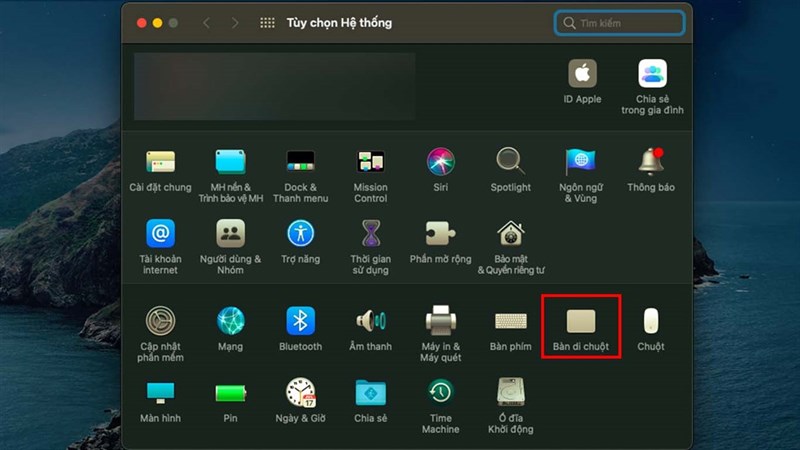The width and height of the screenshot is (800, 450).
Task: Go back with the left chevron
Action: 207,23
